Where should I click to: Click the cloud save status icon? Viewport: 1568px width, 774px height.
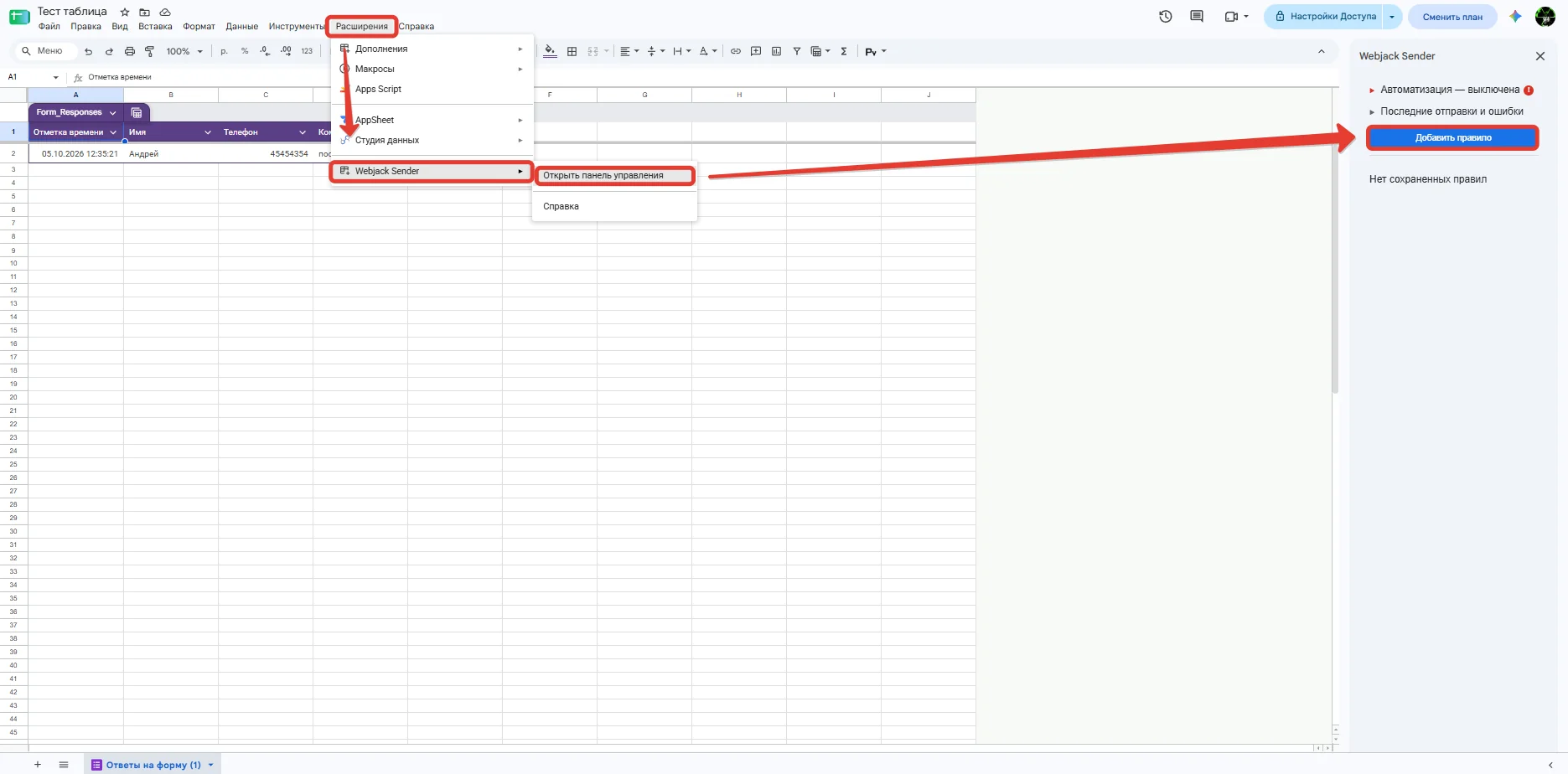pyautogui.click(x=165, y=13)
